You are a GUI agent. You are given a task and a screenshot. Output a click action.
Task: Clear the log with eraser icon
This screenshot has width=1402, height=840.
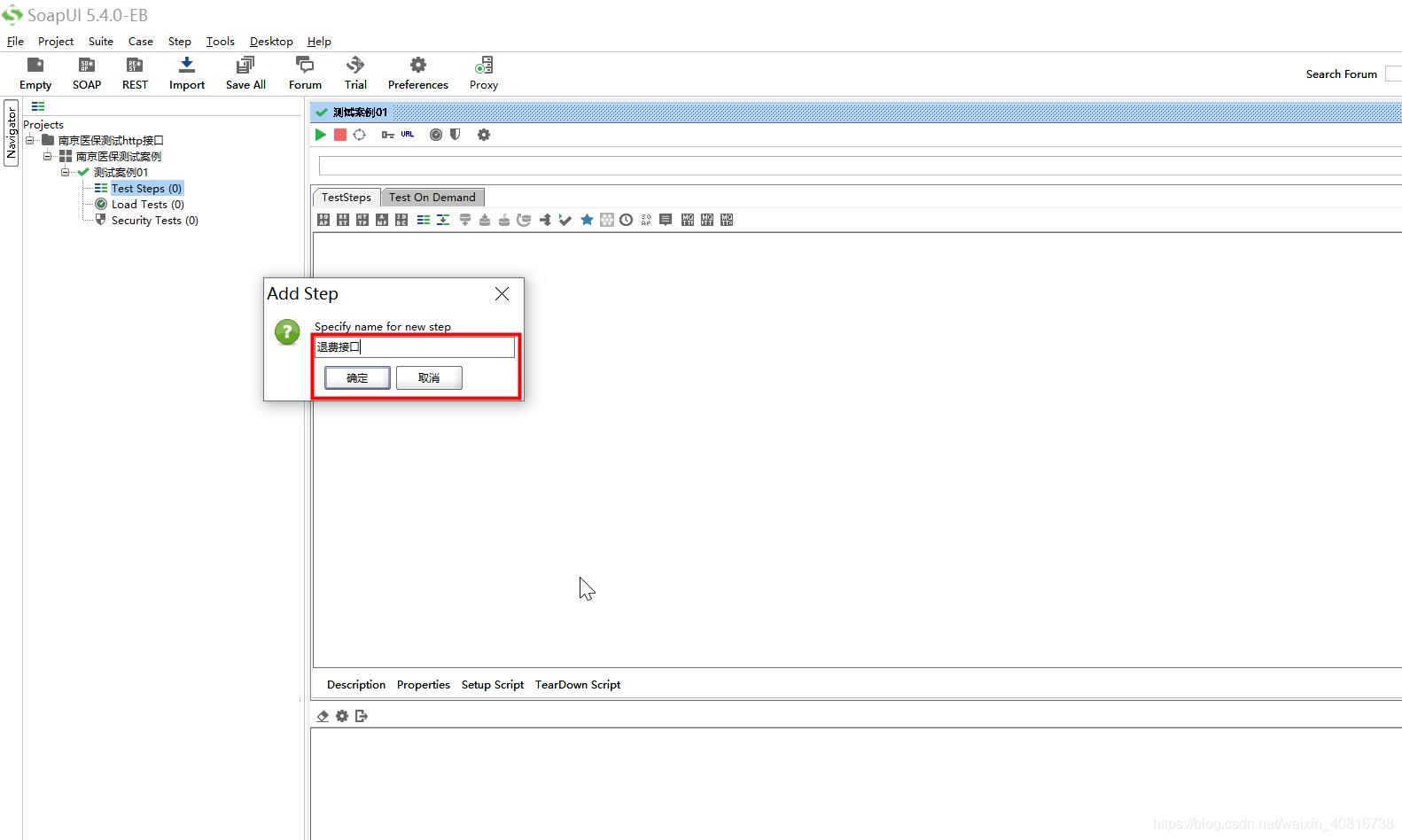(323, 716)
